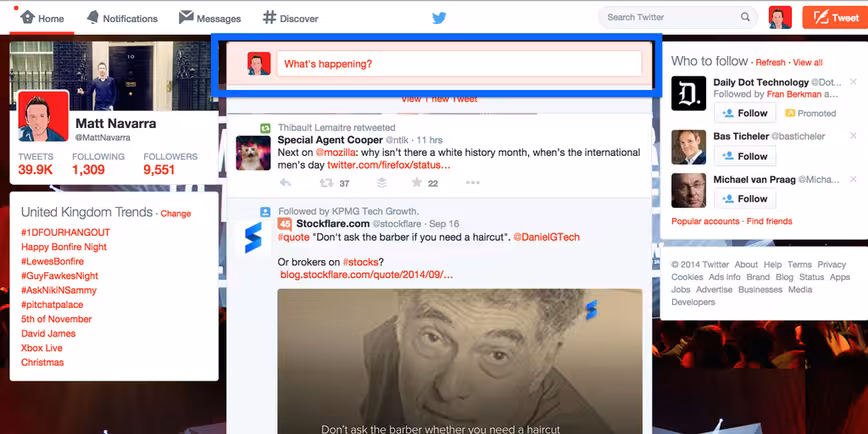The image size is (868, 434).
Task: Open the barber haircut tweet image
Action: pyautogui.click(x=460, y=361)
